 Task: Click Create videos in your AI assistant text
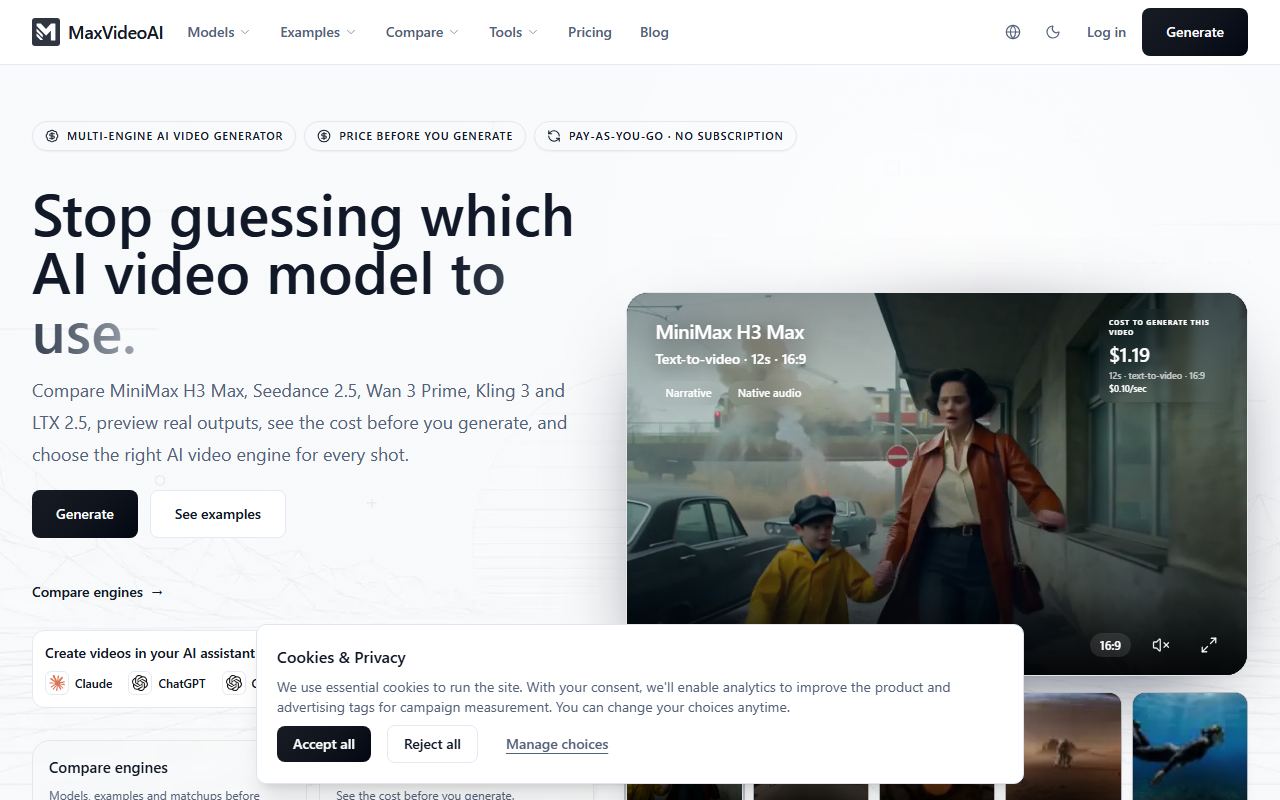150,653
